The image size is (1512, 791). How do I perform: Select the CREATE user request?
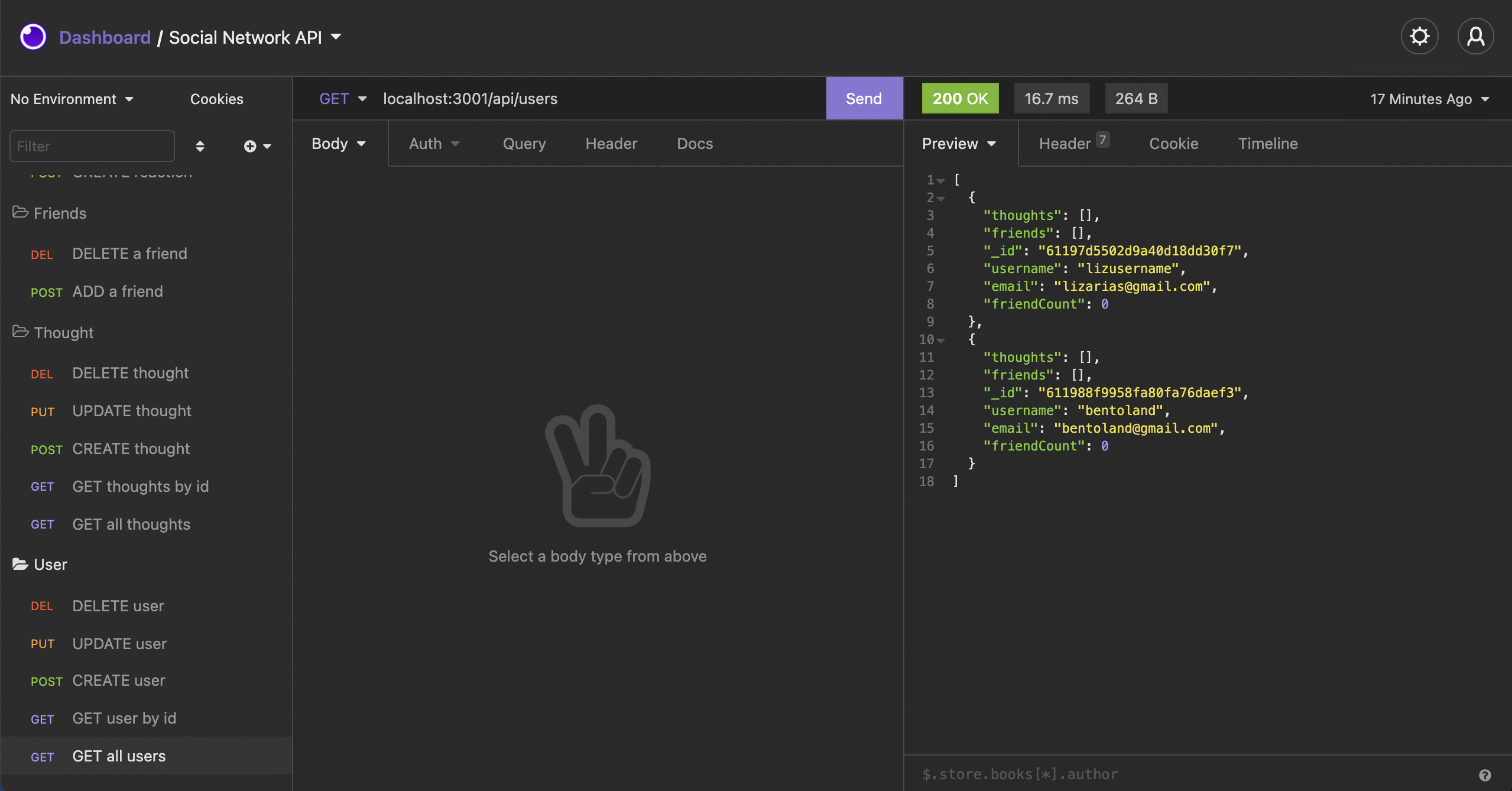(x=118, y=680)
